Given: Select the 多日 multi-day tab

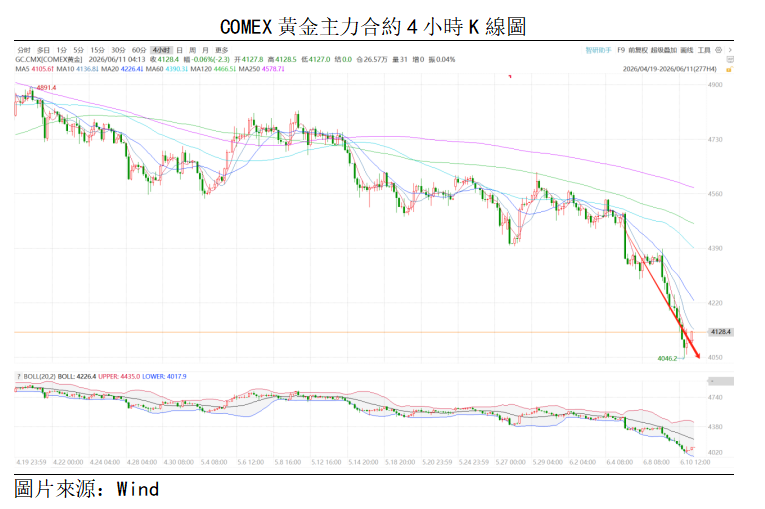Looking at the screenshot, I should [43, 50].
